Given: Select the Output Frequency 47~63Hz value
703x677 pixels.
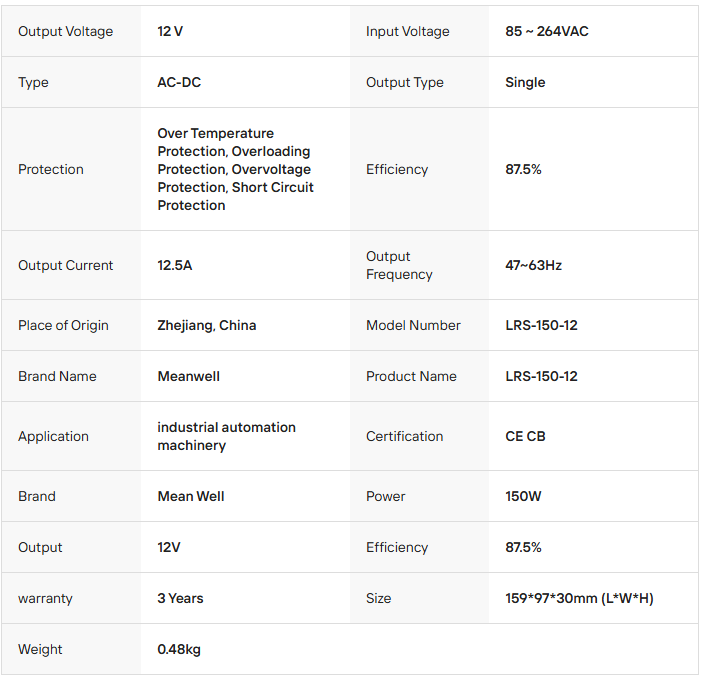Looking at the screenshot, I should click(533, 265).
